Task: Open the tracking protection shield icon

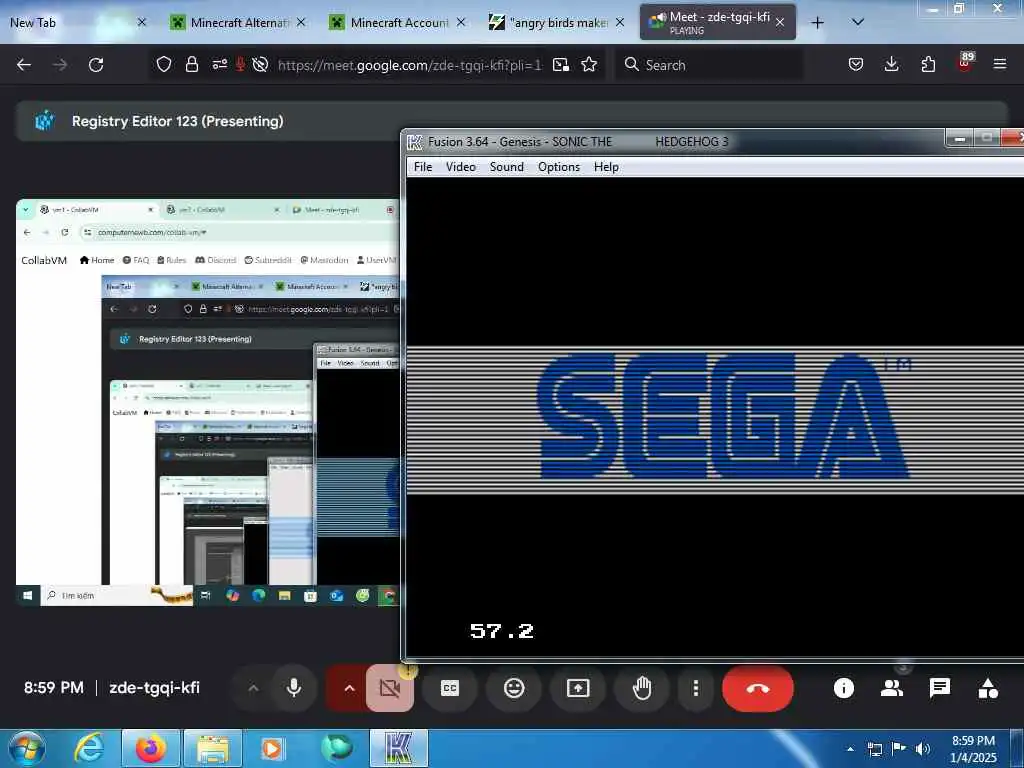Action: point(164,64)
